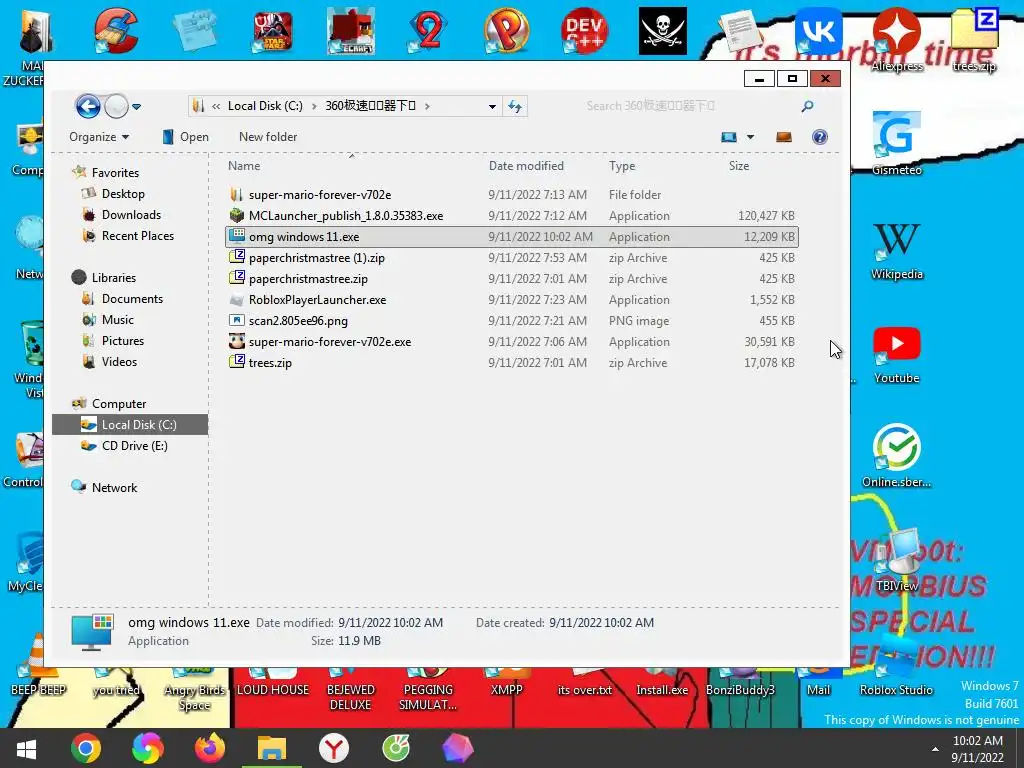This screenshot has width=1024, height=768.
Task: Open the Documents library
Action: (132, 298)
